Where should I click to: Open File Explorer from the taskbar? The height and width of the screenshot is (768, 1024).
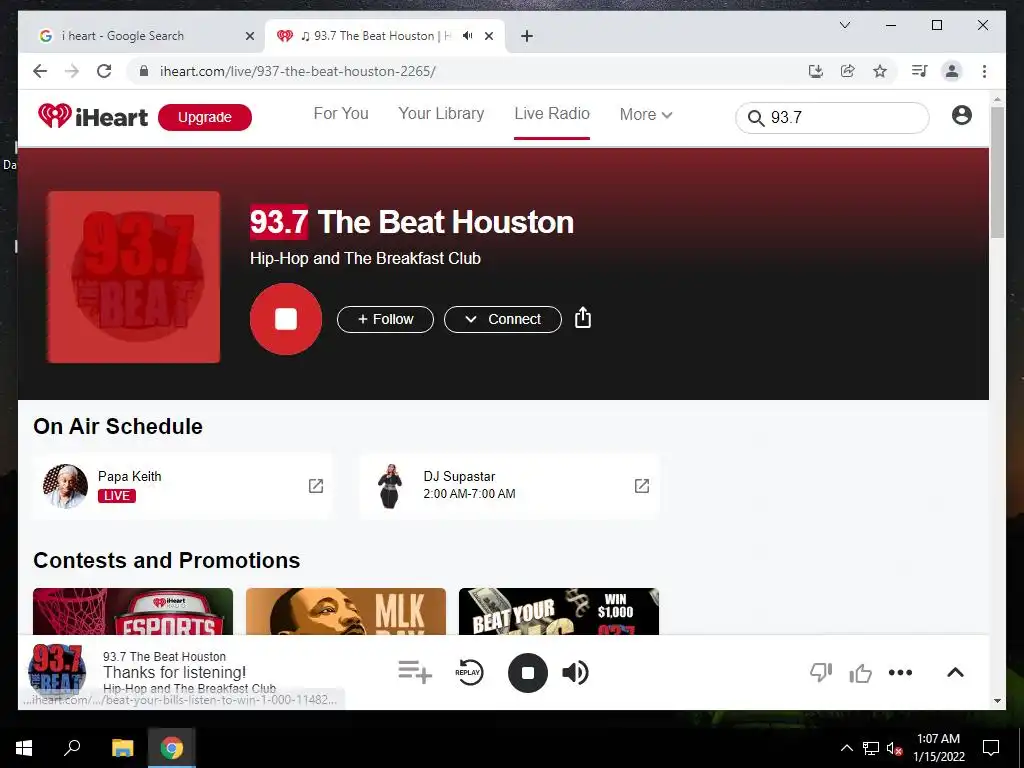122,748
